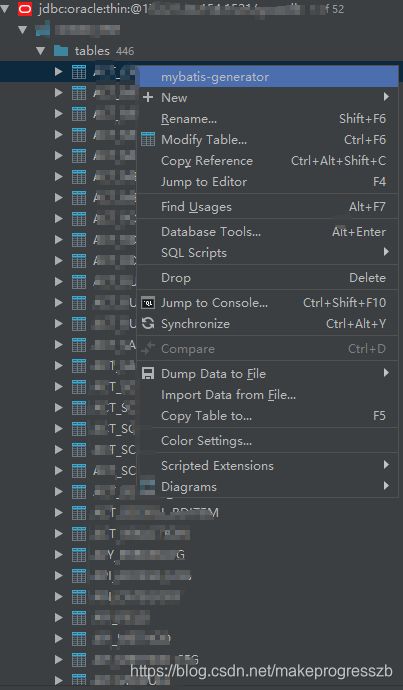403x690 pixels.
Task: Open the Scripted Extensions submenu arrow
Action: [x=386, y=465]
